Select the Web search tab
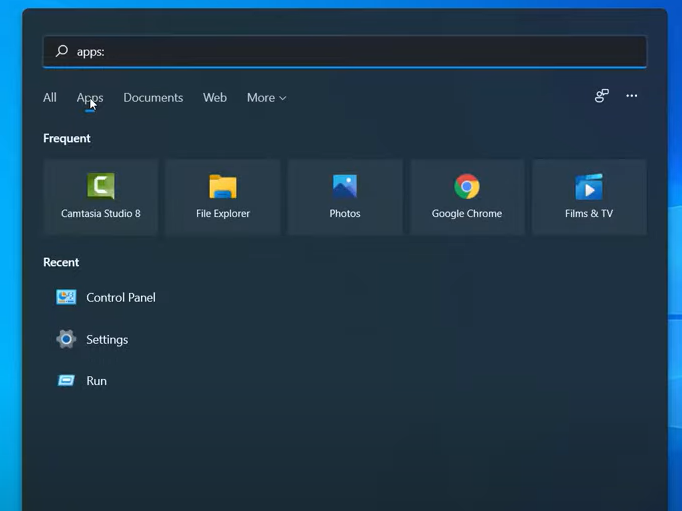 click(x=215, y=98)
